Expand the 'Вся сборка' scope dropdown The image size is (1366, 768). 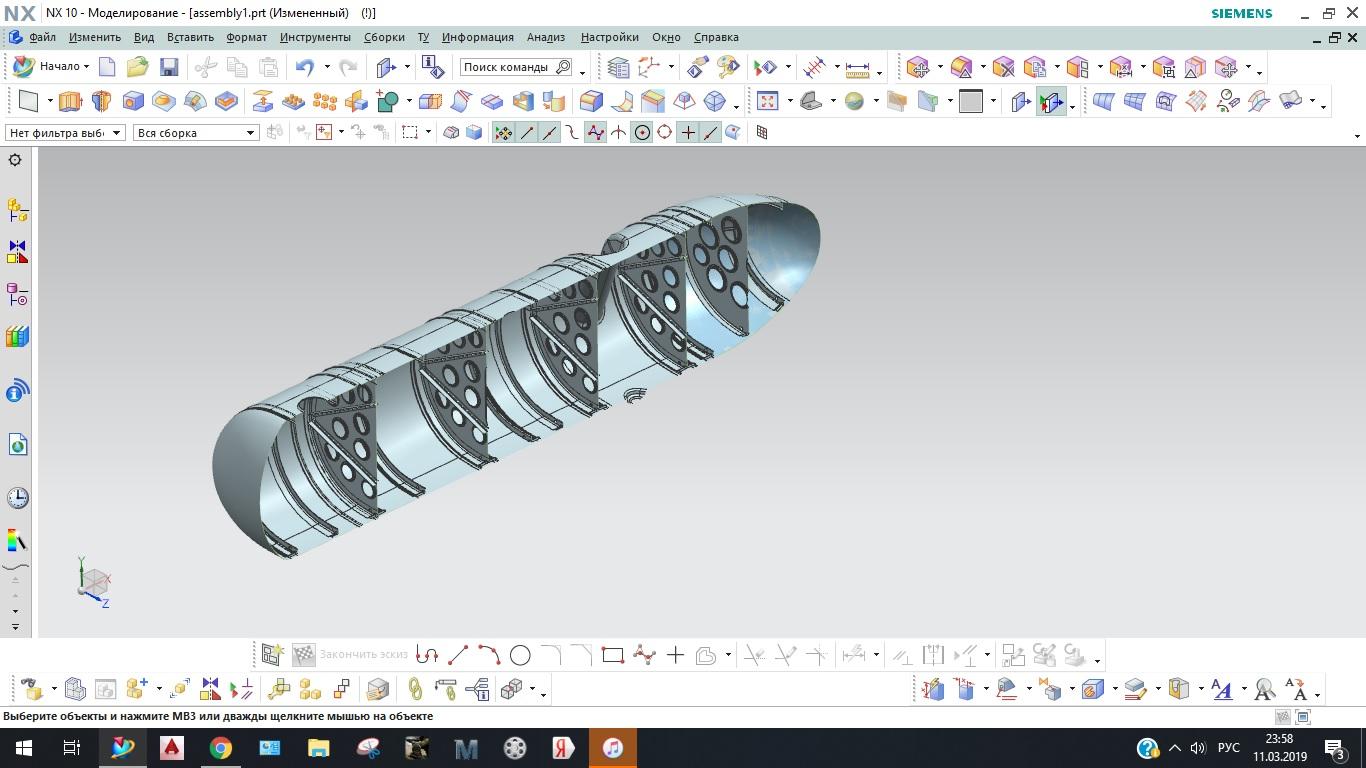tap(196, 132)
